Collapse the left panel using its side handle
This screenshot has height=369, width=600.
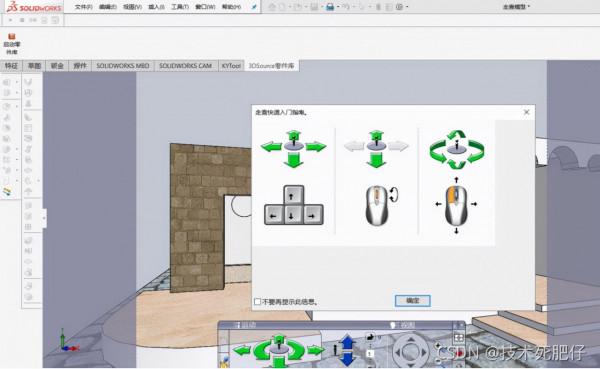pyautogui.click(x=44, y=218)
